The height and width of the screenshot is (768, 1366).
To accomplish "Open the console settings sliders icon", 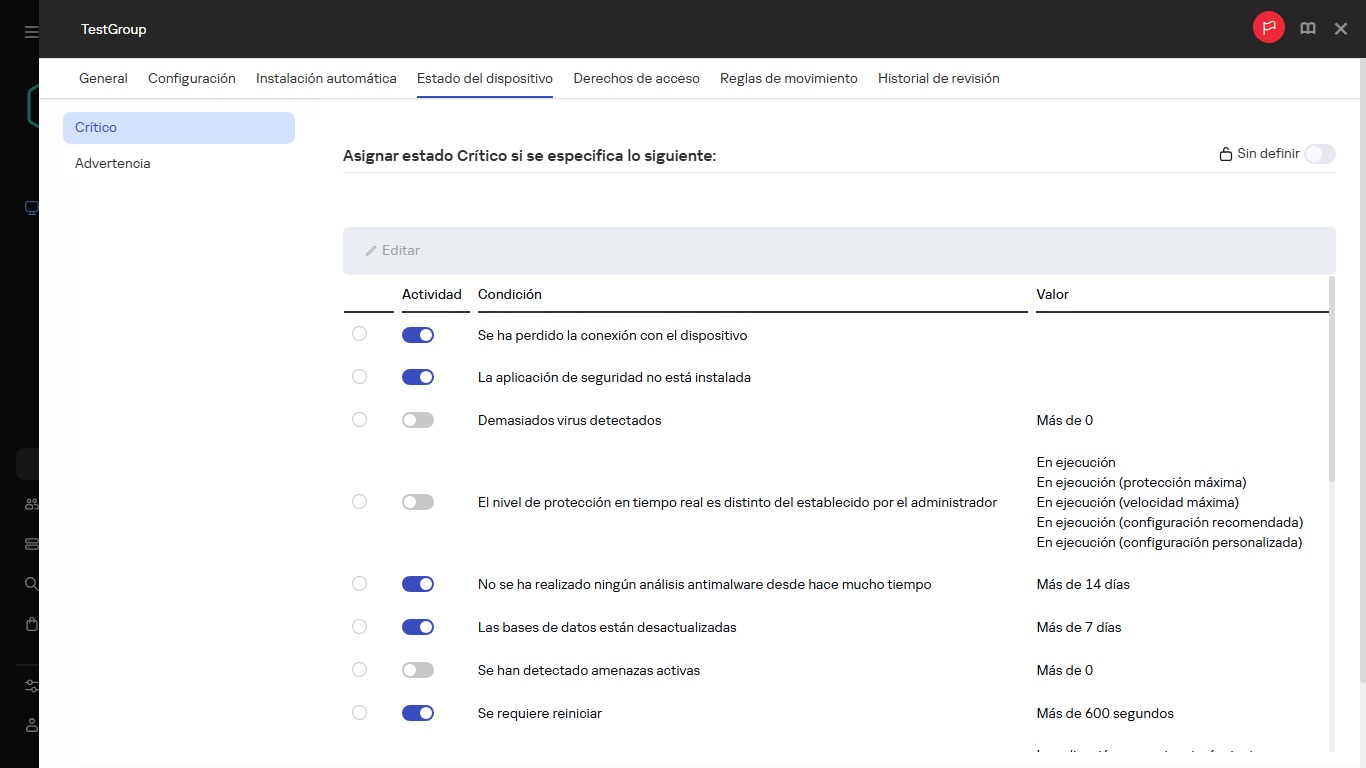I will [x=30, y=686].
